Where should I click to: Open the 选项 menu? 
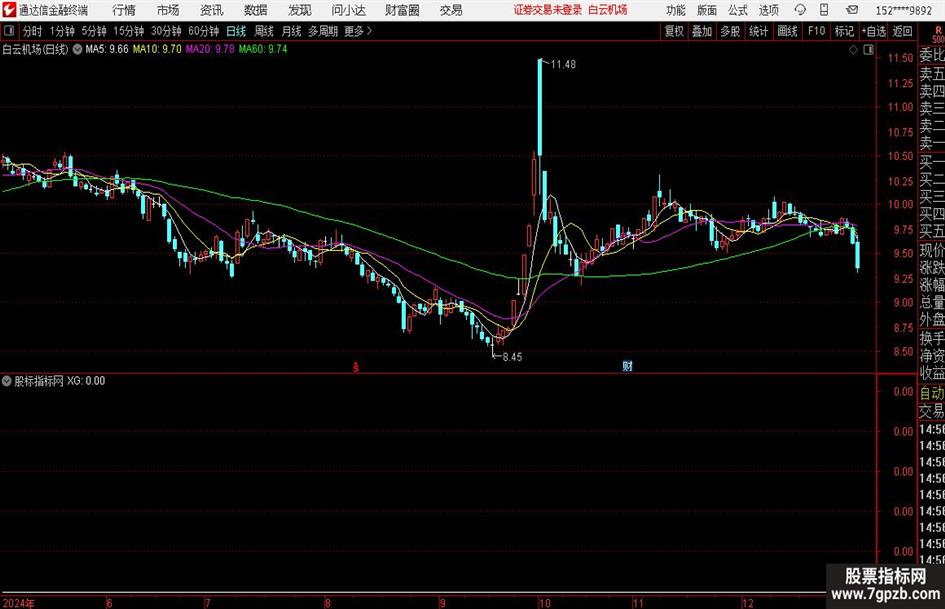pyautogui.click(x=769, y=10)
